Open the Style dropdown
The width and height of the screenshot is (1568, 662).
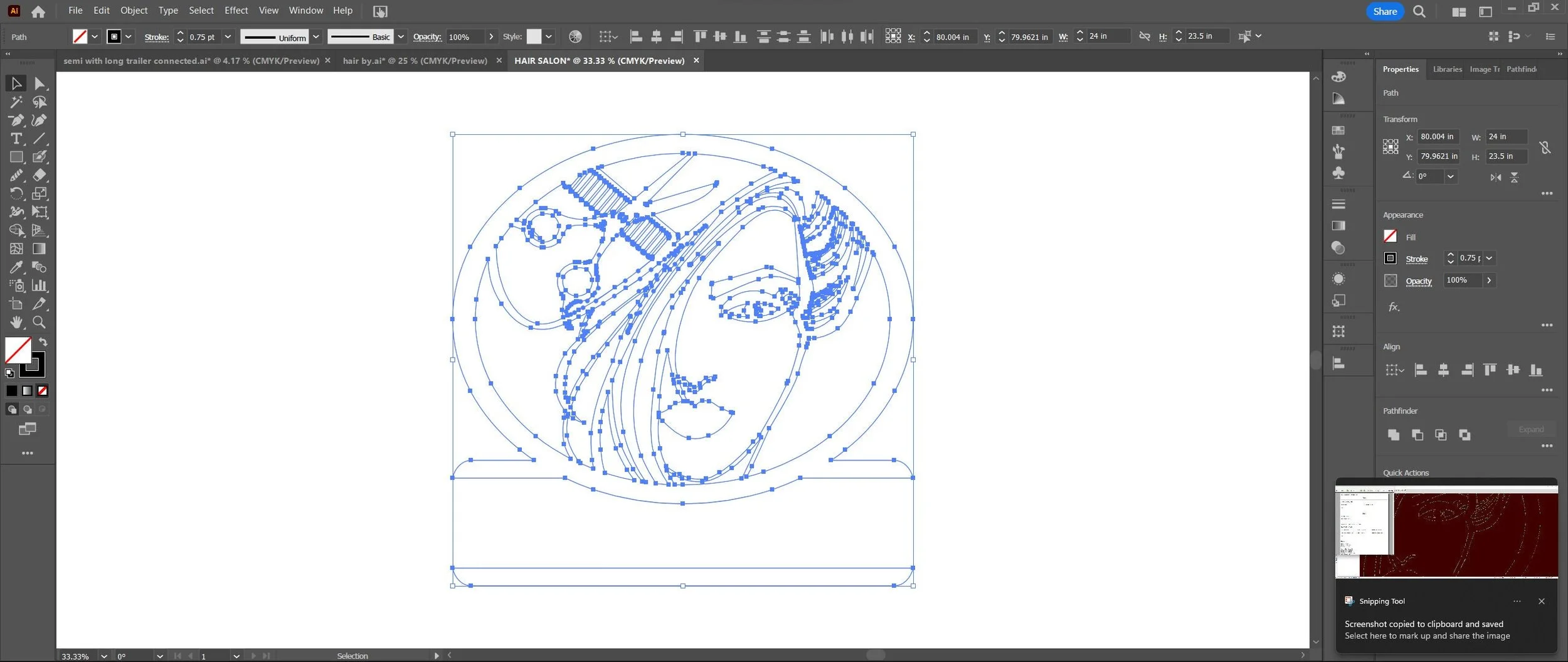click(x=549, y=36)
